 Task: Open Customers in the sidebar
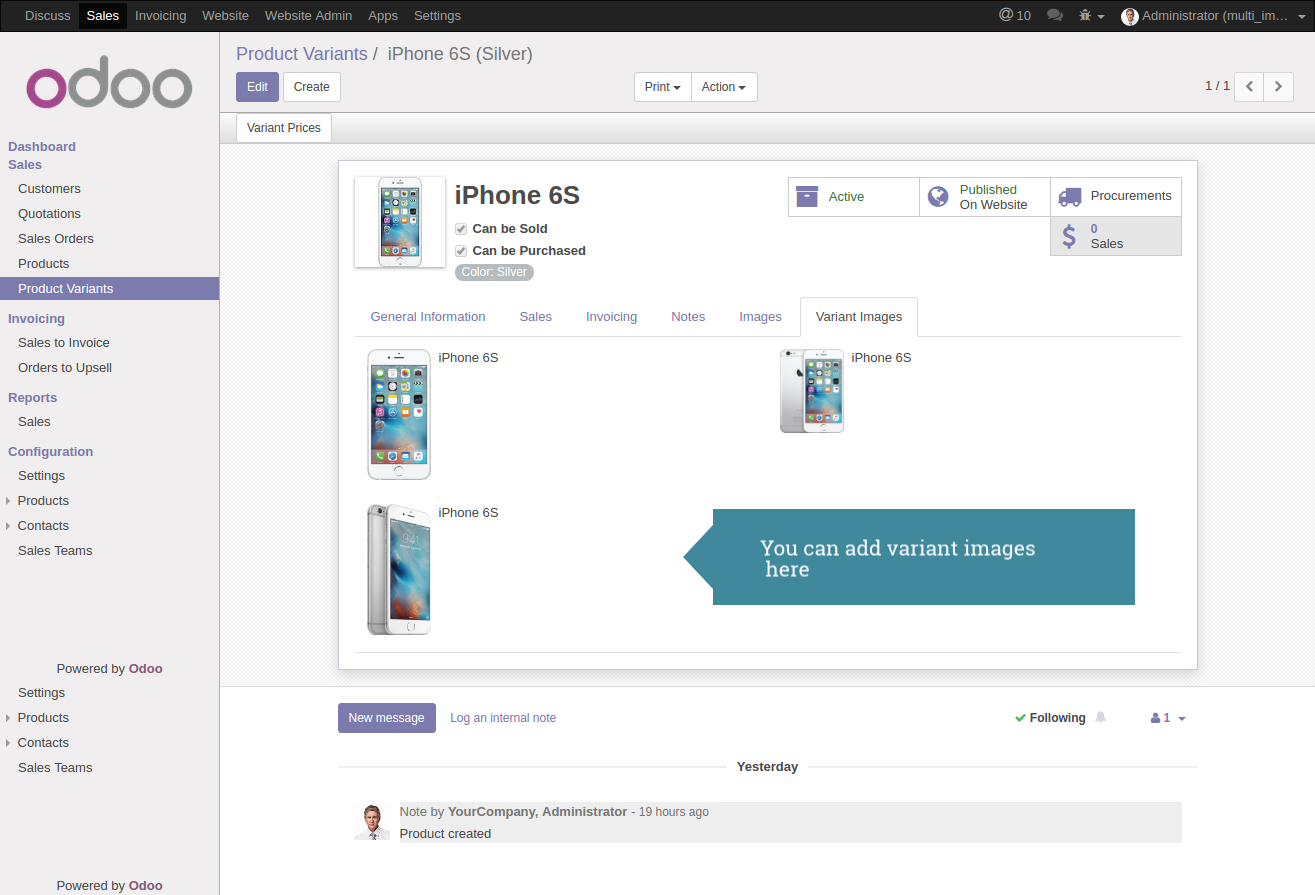pyautogui.click(x=49, y=188)
